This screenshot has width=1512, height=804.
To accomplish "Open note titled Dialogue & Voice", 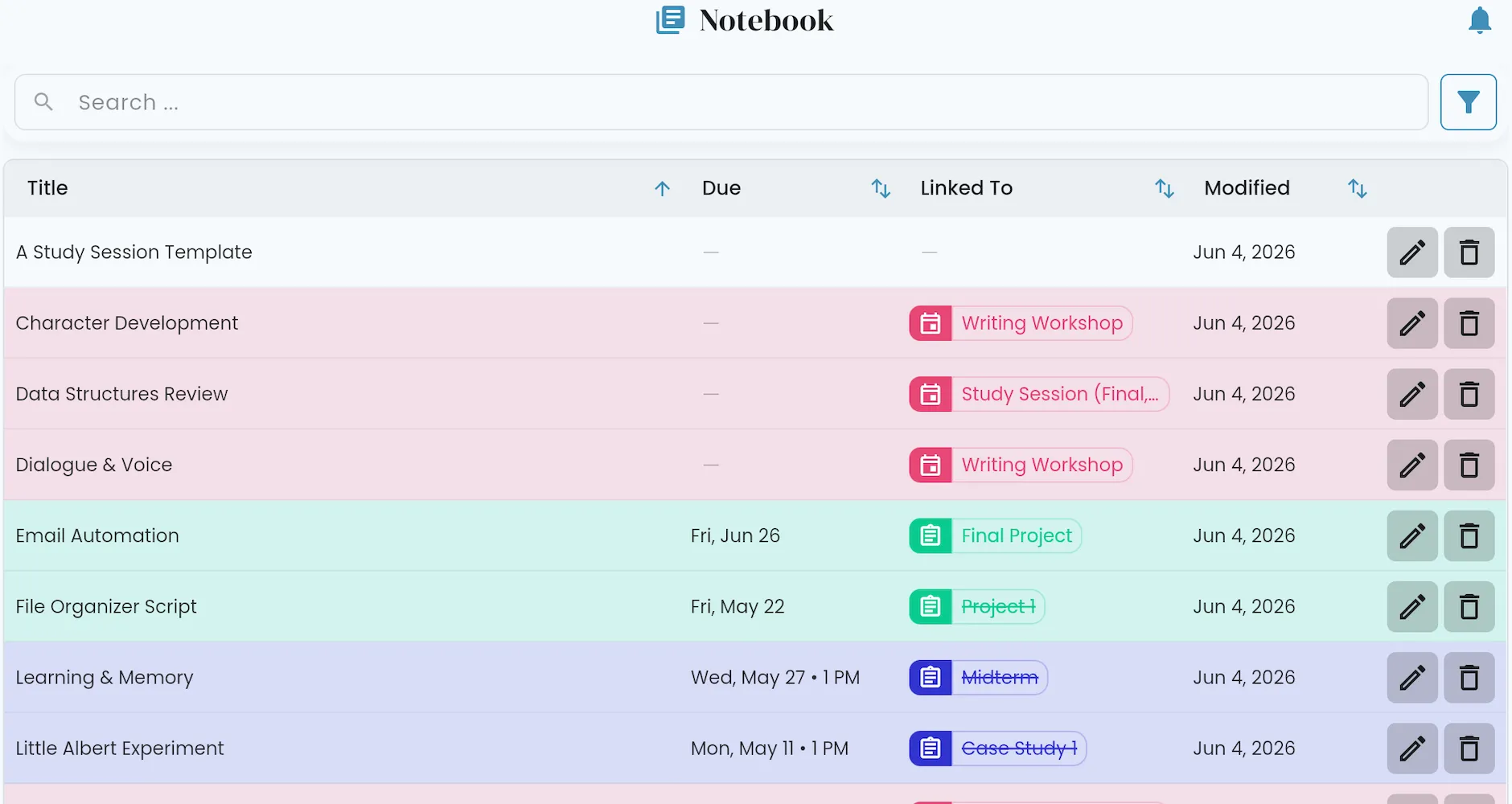I will pos(93,465).
